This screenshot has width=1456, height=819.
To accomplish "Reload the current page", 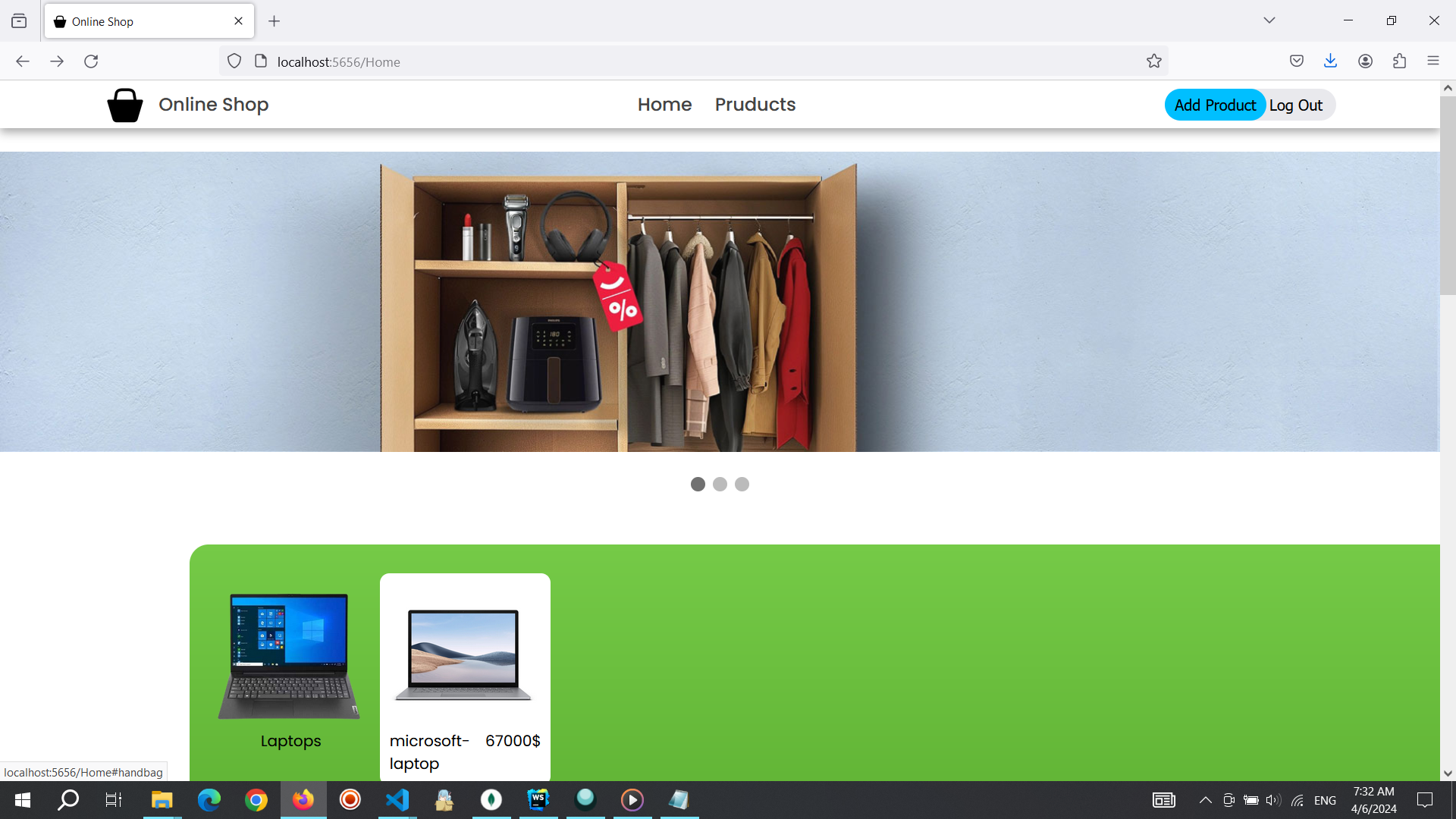I will [x=91, y=61].
